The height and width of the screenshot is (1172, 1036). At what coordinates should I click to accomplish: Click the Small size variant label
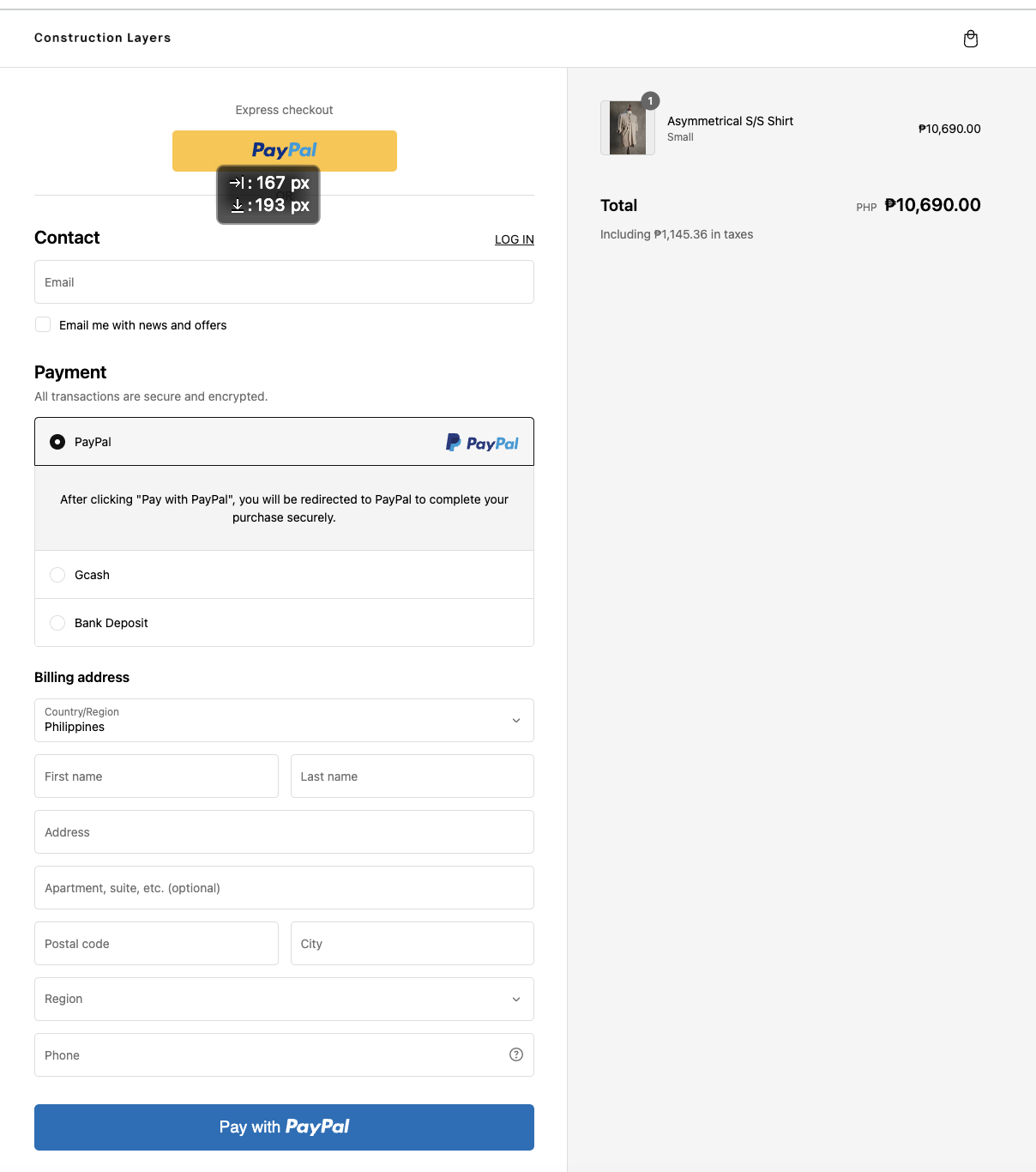[680, 137]
